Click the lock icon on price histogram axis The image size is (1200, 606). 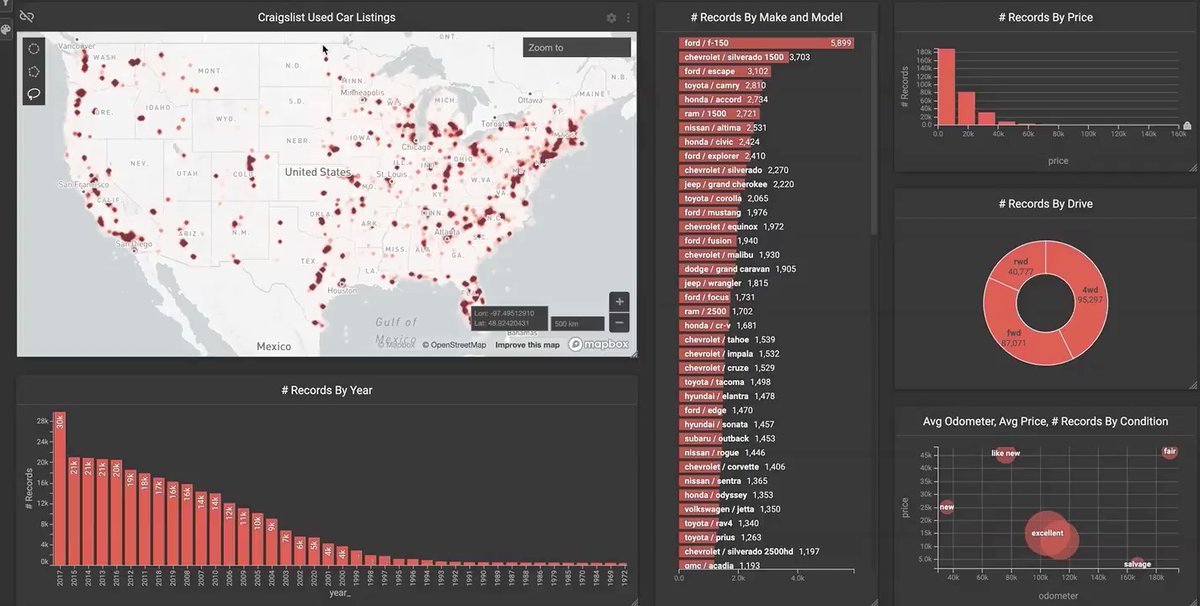click(1187, 126)
